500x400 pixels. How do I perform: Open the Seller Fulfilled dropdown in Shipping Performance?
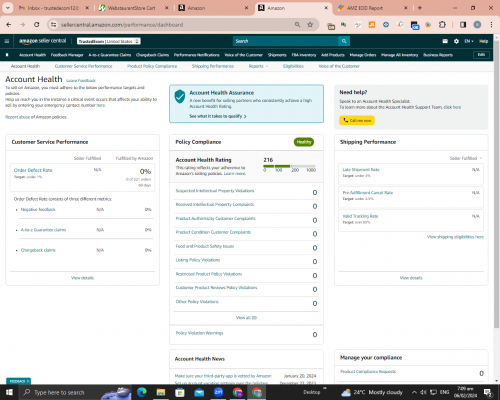[x=466, y=158]
